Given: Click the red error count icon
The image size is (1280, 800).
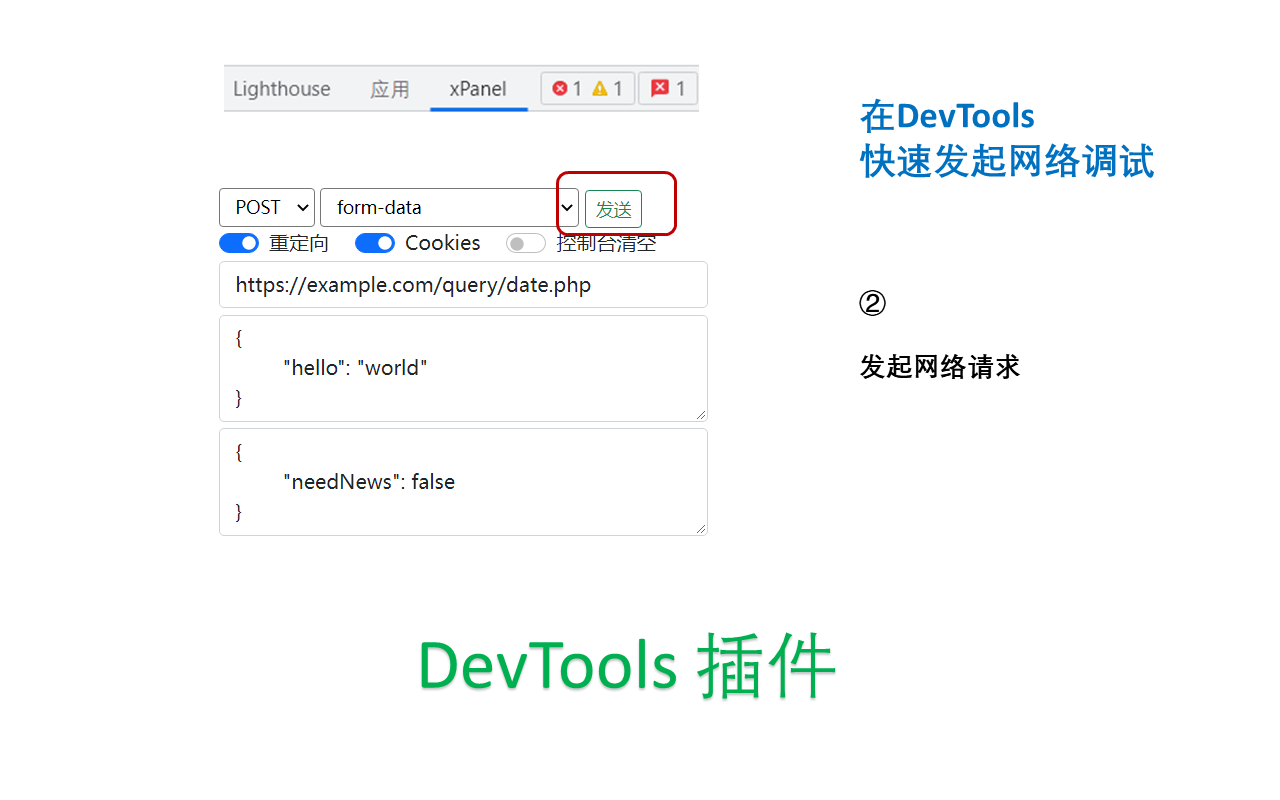Looking at the screenshot, I should click(559, 89).
